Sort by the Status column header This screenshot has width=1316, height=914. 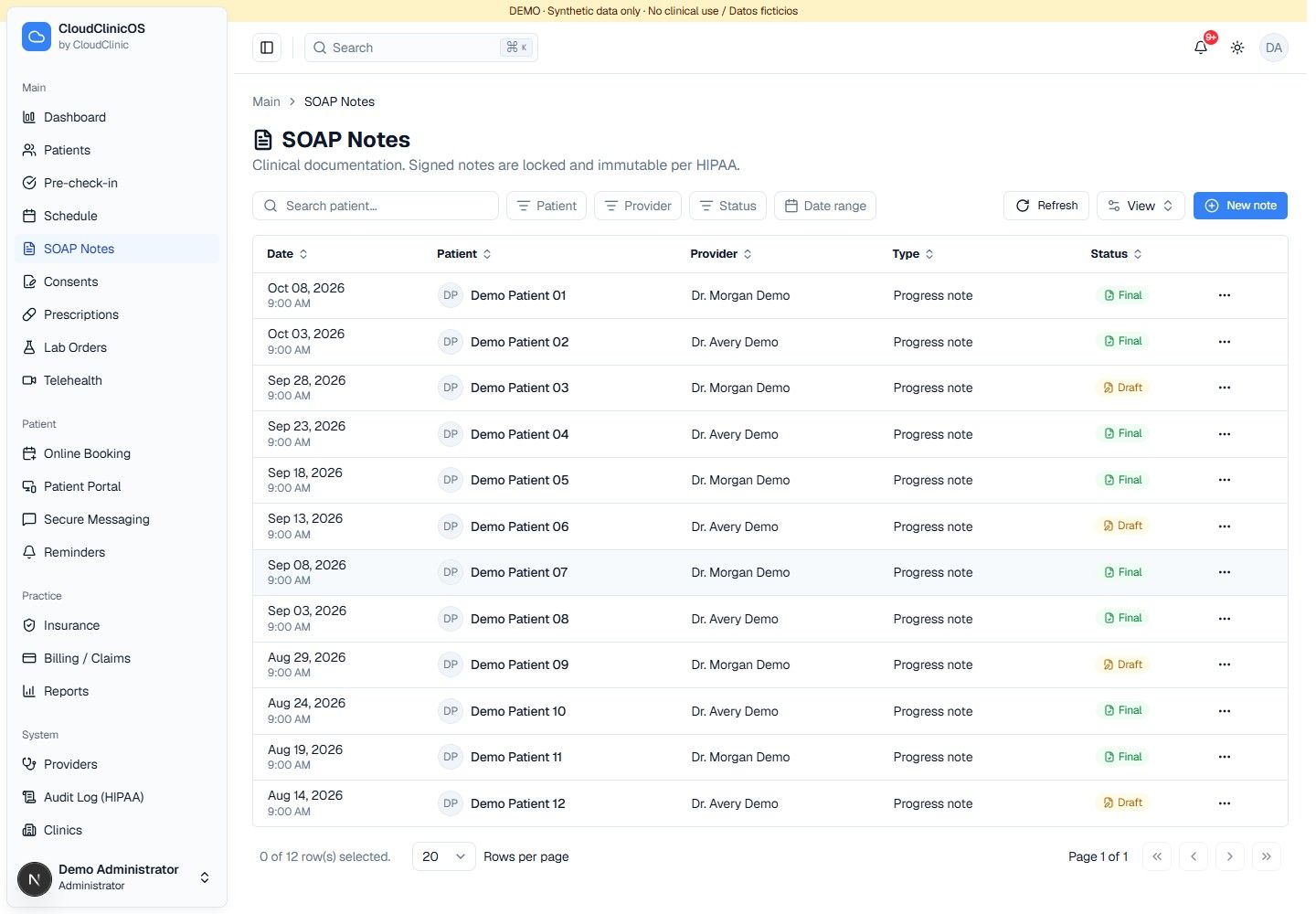click(1116, 254)
